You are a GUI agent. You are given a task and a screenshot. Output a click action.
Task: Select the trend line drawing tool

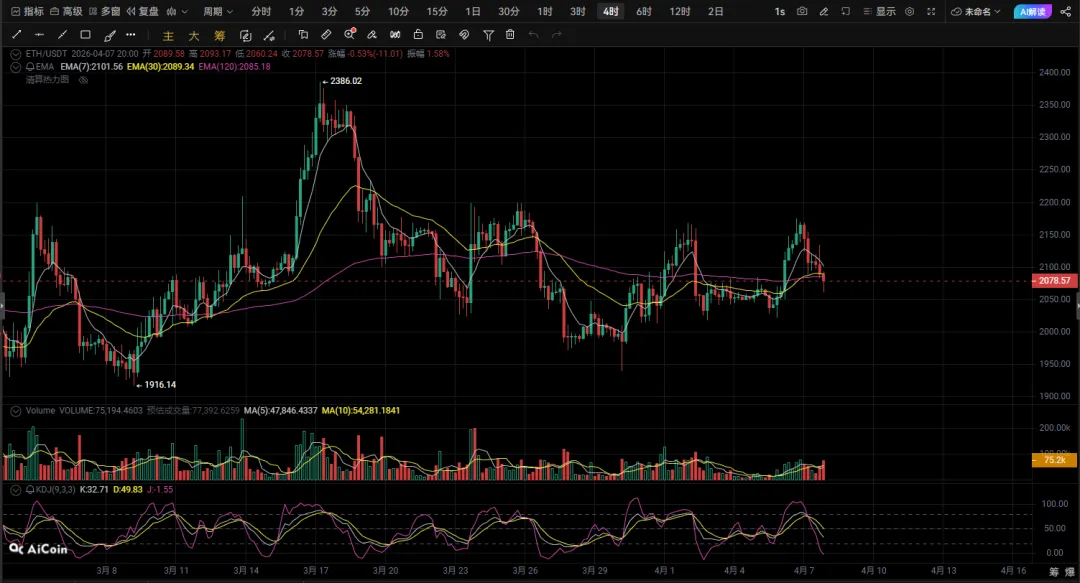click(17, 34)
